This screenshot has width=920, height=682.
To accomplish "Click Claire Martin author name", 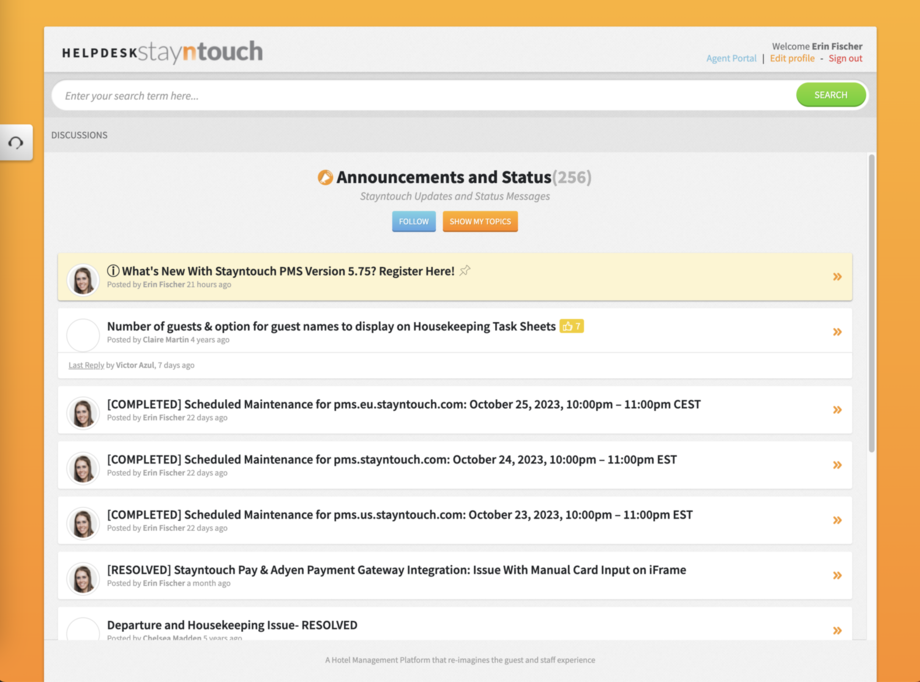I will 165,340.
